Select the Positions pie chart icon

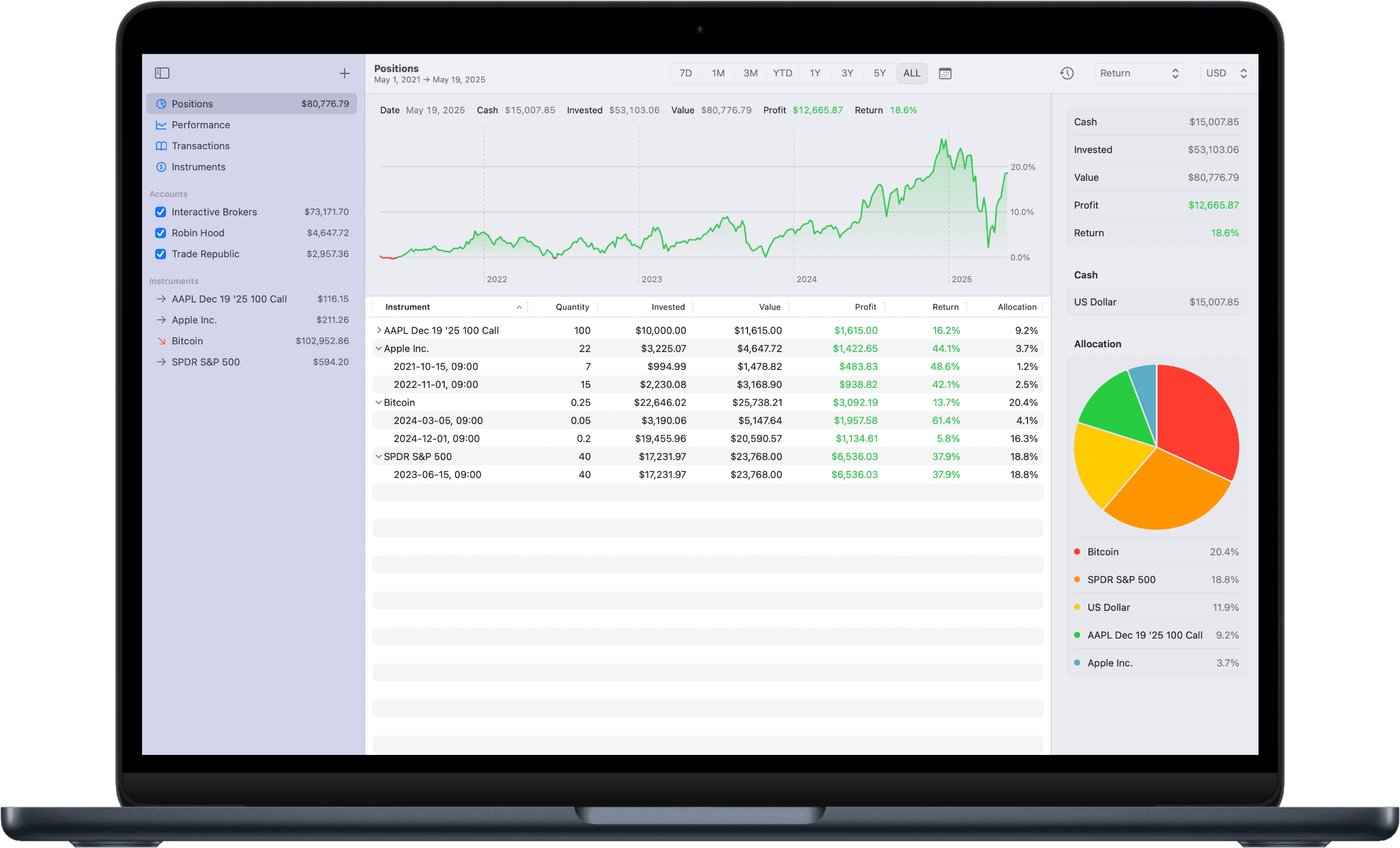tap(161, 103)
